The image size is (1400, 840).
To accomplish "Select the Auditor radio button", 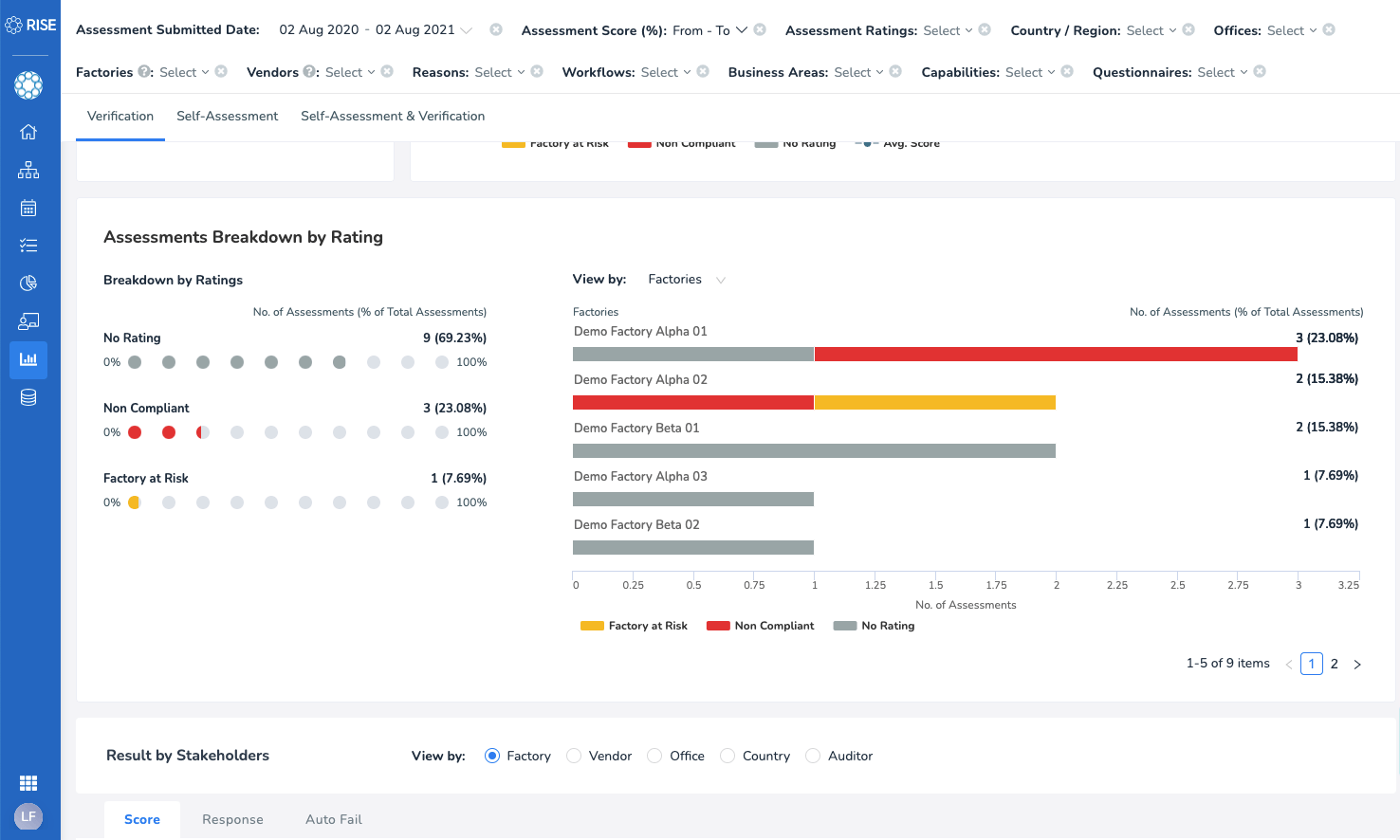I will 813,756.
